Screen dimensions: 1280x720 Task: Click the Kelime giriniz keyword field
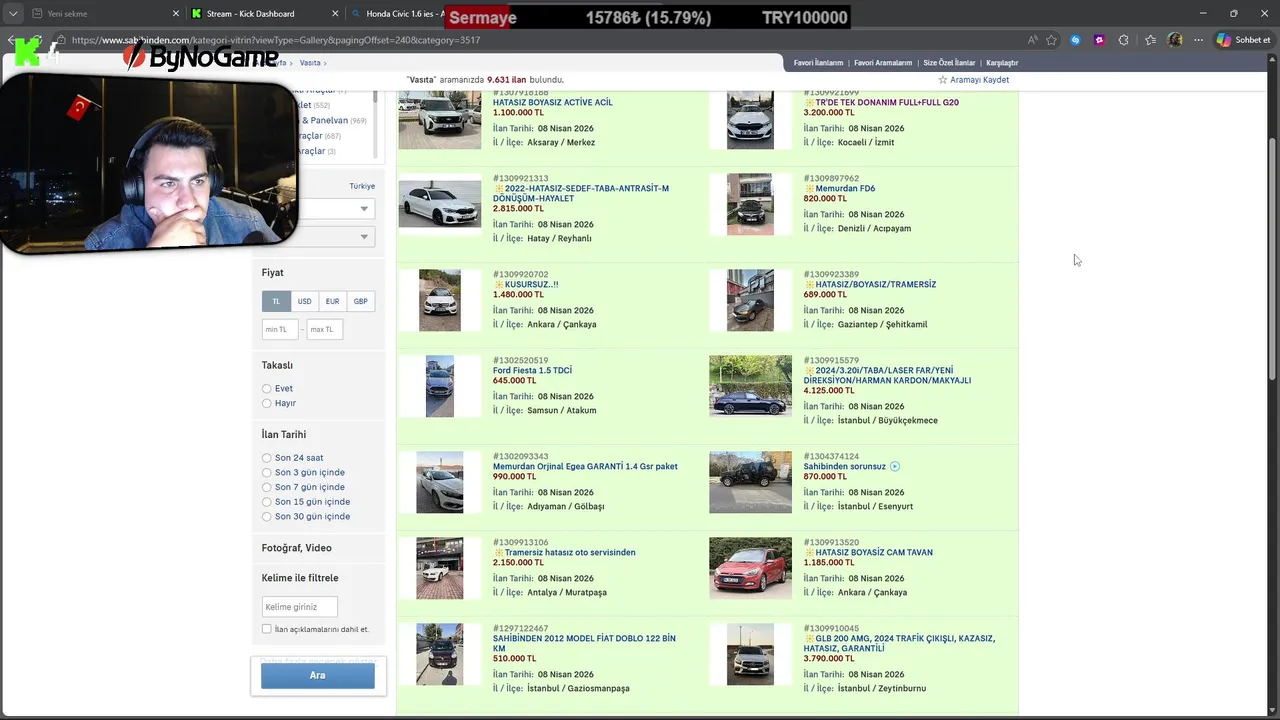(299, 607)
